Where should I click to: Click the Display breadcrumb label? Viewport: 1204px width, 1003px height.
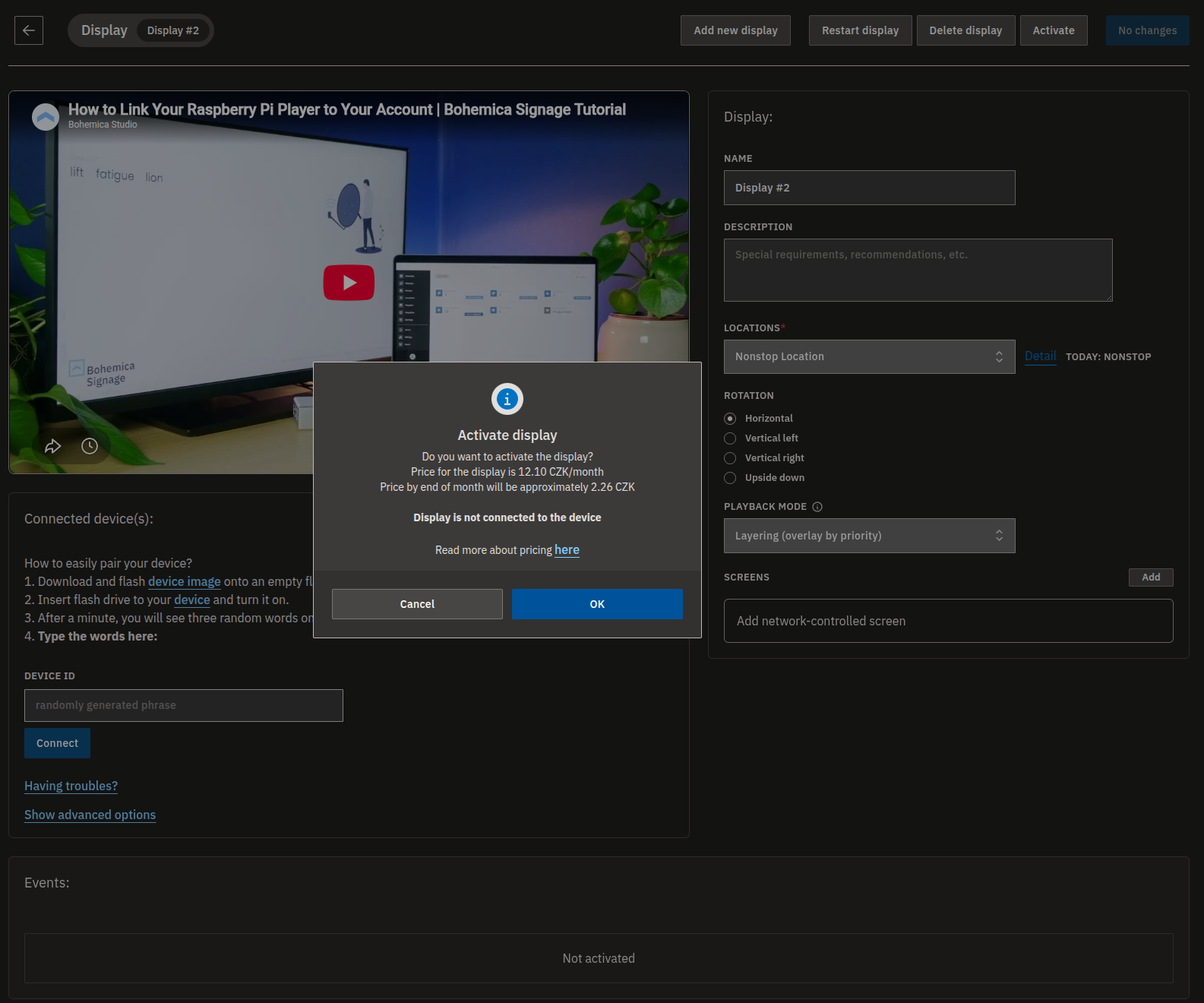click(104, 30)
